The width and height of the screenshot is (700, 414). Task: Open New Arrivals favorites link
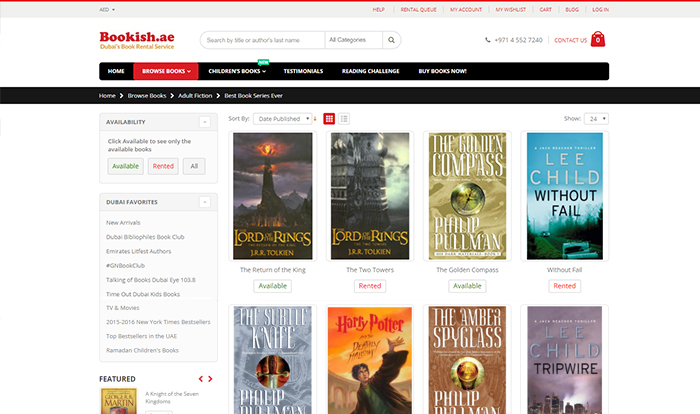[x=123, y=222]
